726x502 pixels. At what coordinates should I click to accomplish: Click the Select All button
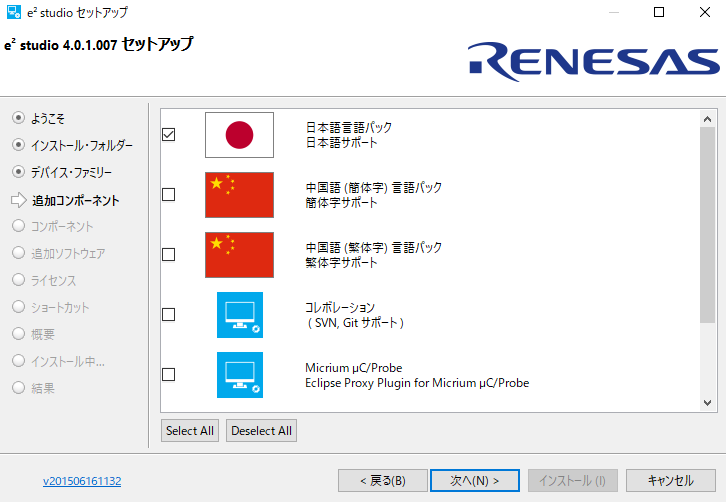coord(190,431)
